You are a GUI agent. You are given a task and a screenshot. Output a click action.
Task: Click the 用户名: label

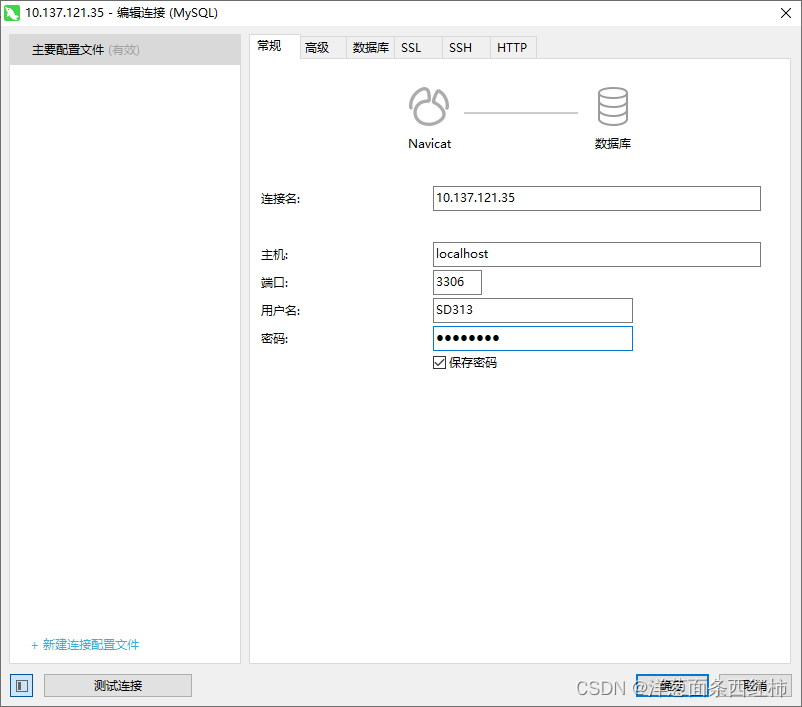tap(280, 311)
